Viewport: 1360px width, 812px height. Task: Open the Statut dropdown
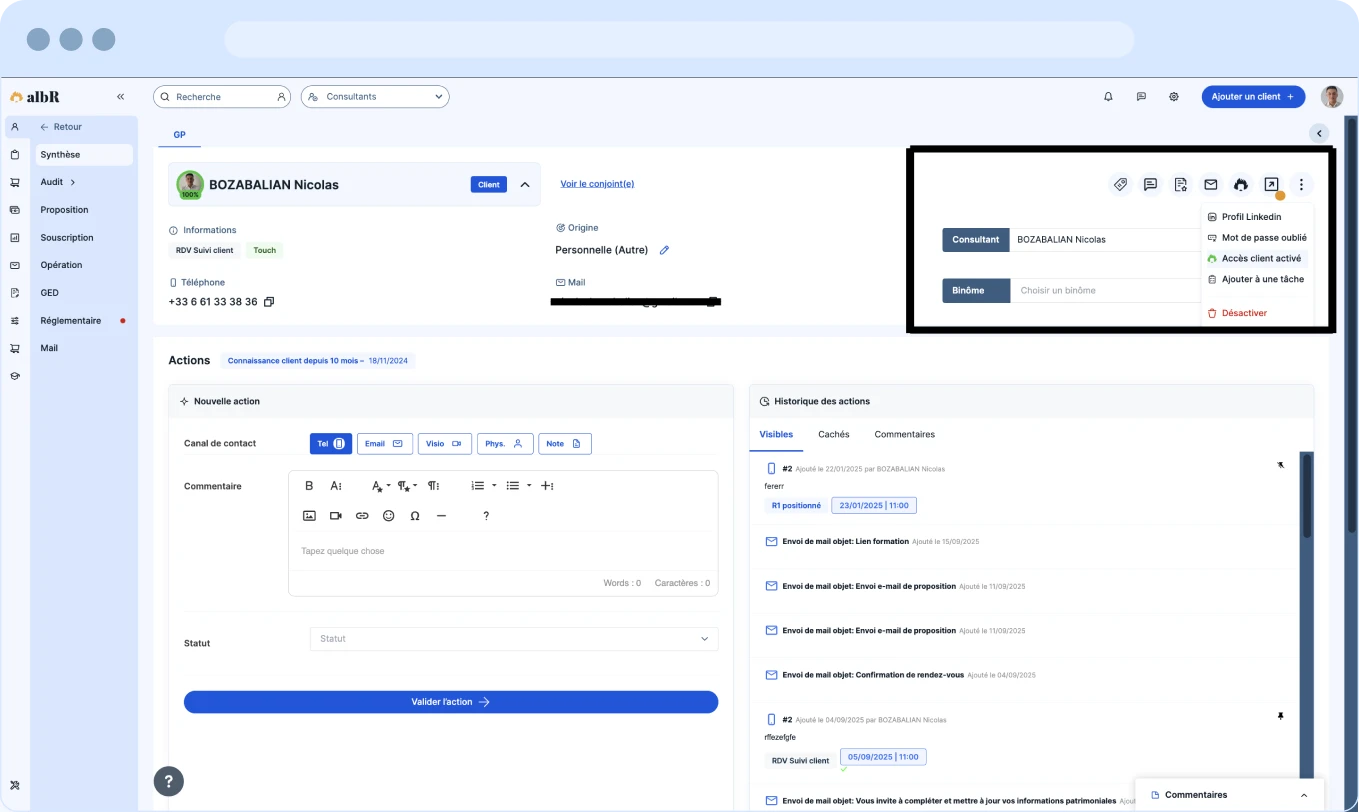pos(513,639)
